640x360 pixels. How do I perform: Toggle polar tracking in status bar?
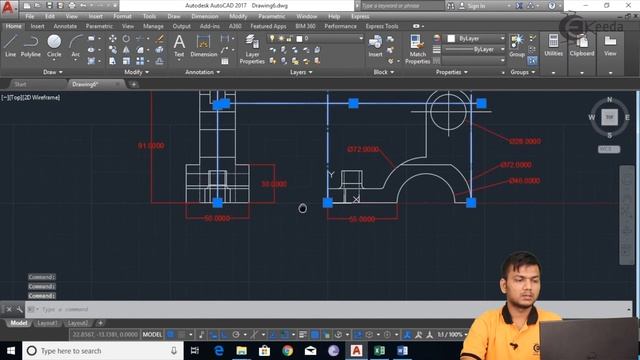[x=236, y=335]
